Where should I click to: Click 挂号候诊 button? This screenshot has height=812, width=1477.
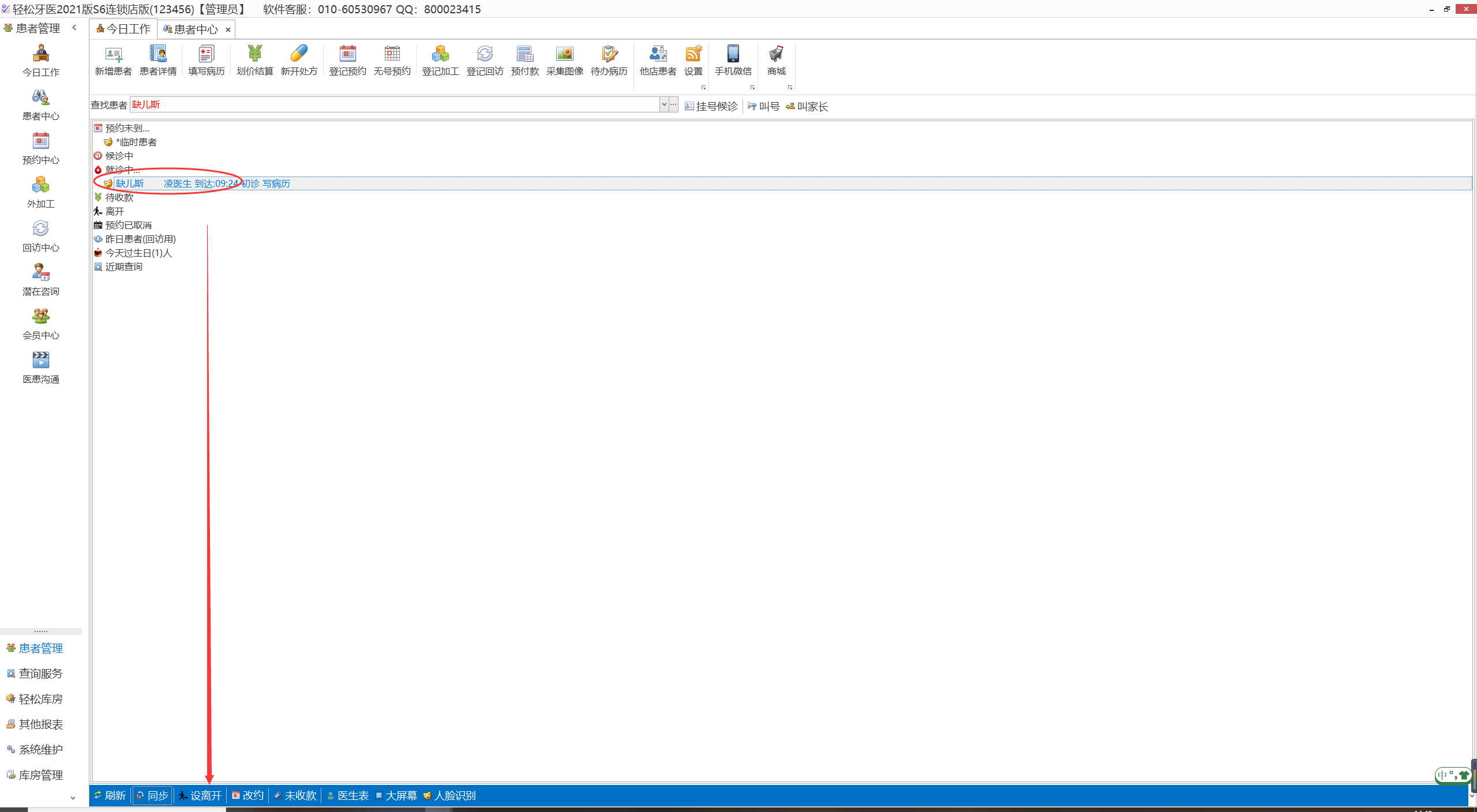711,106
